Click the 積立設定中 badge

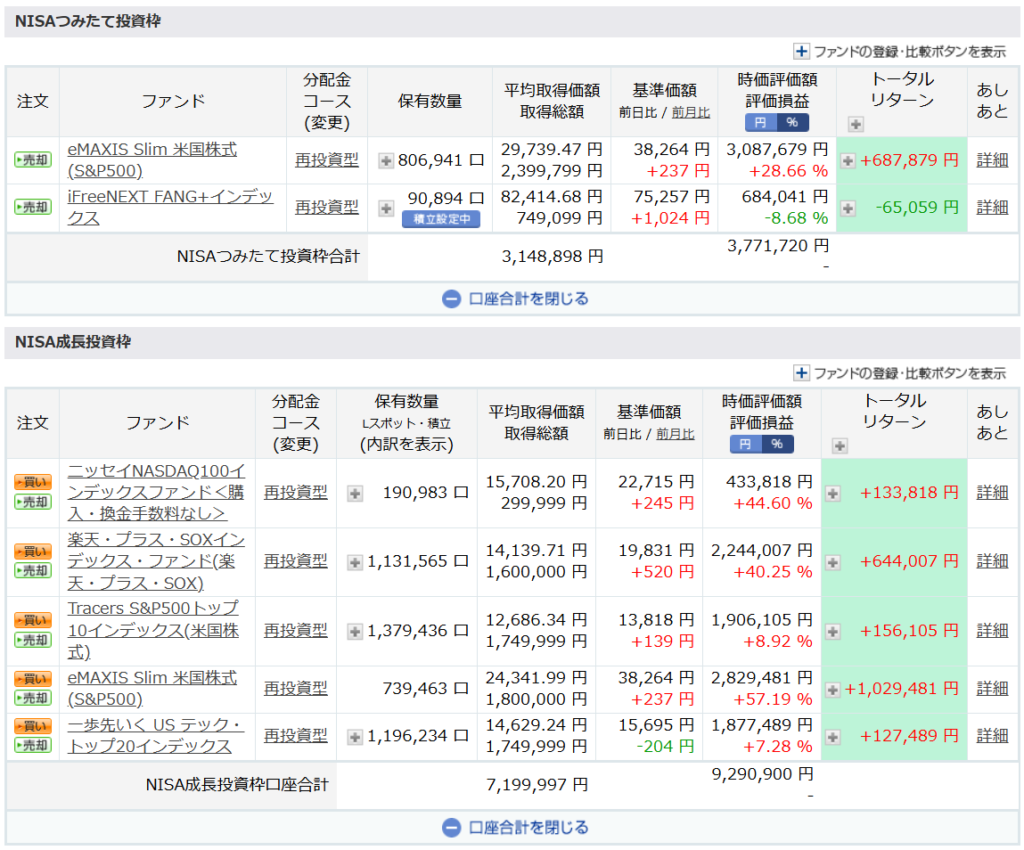442,219
